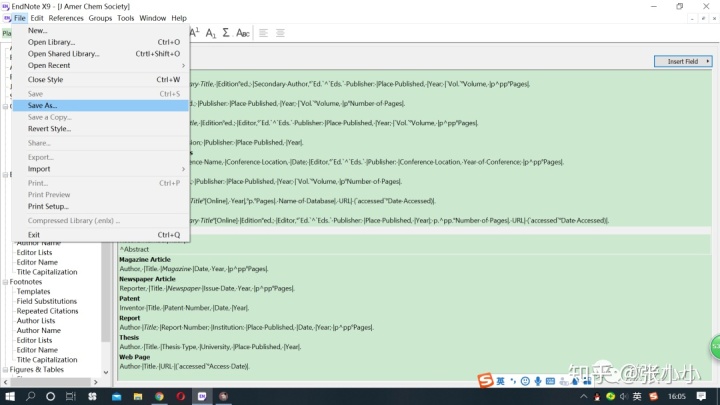Image resolution: width=720 pixels, height=405 pixels.
Task: Select Field Substitutions under Footnotes
Action: [x=47, y=301]
